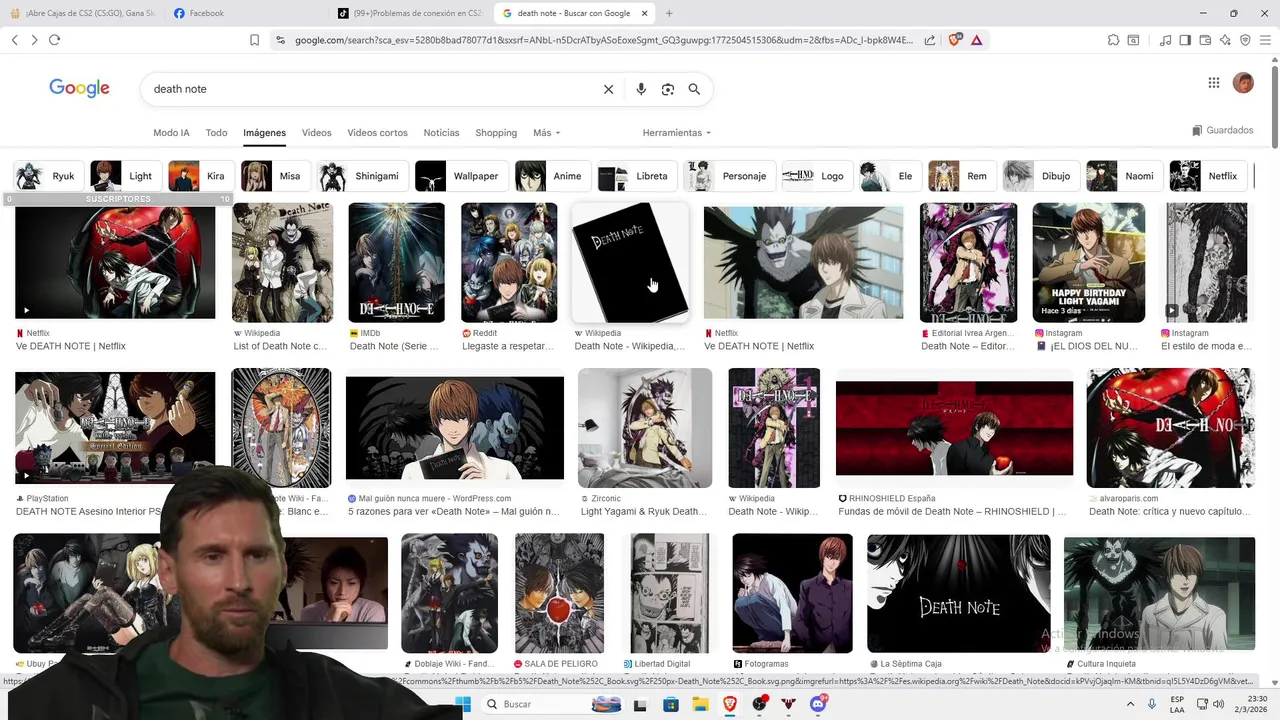Go back with the browser back arrow
Screen dimensions: 1280x720
(x=14, y=40)
